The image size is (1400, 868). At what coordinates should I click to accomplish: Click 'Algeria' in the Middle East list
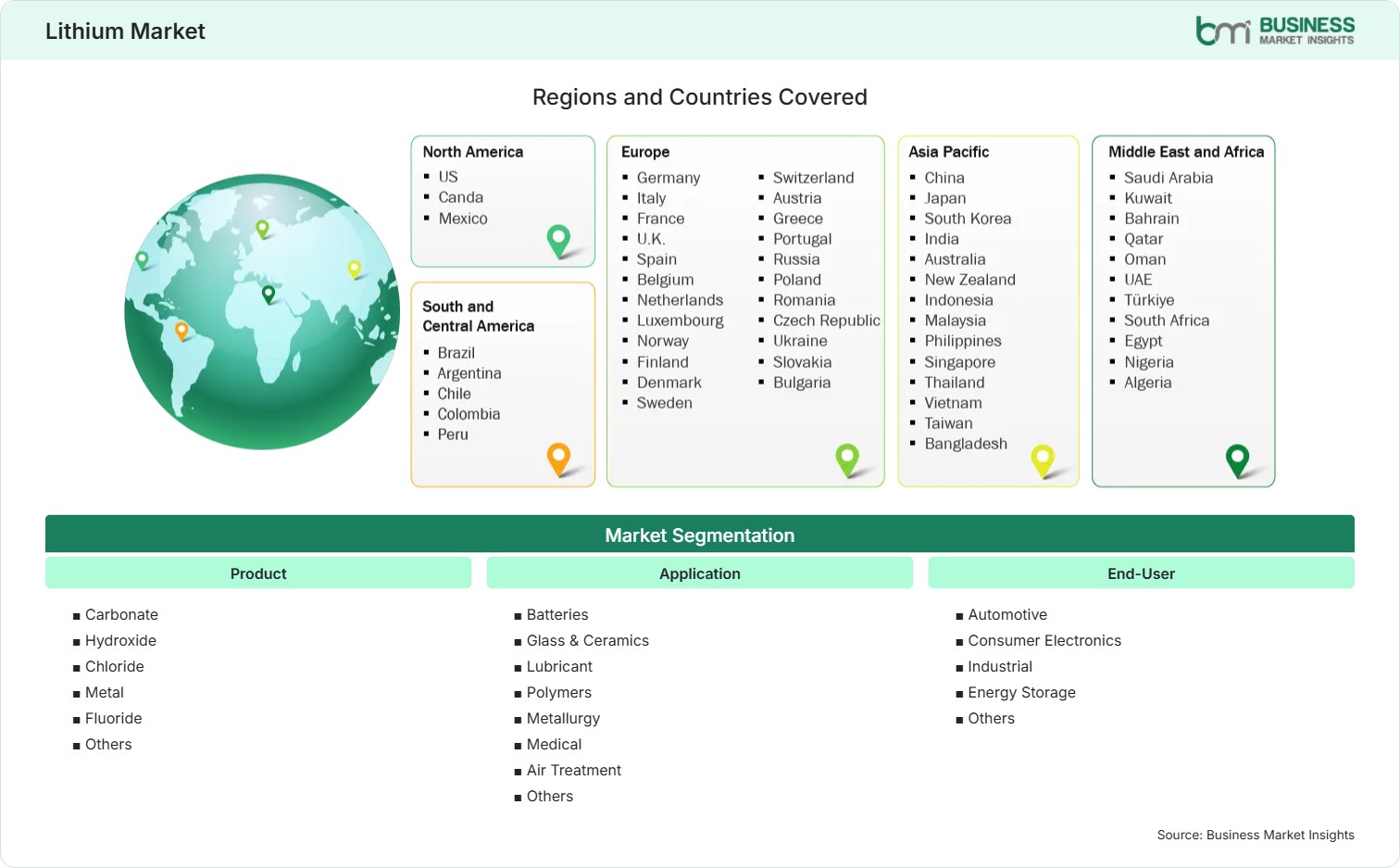pyautogui.click(x=1148, y=383)
